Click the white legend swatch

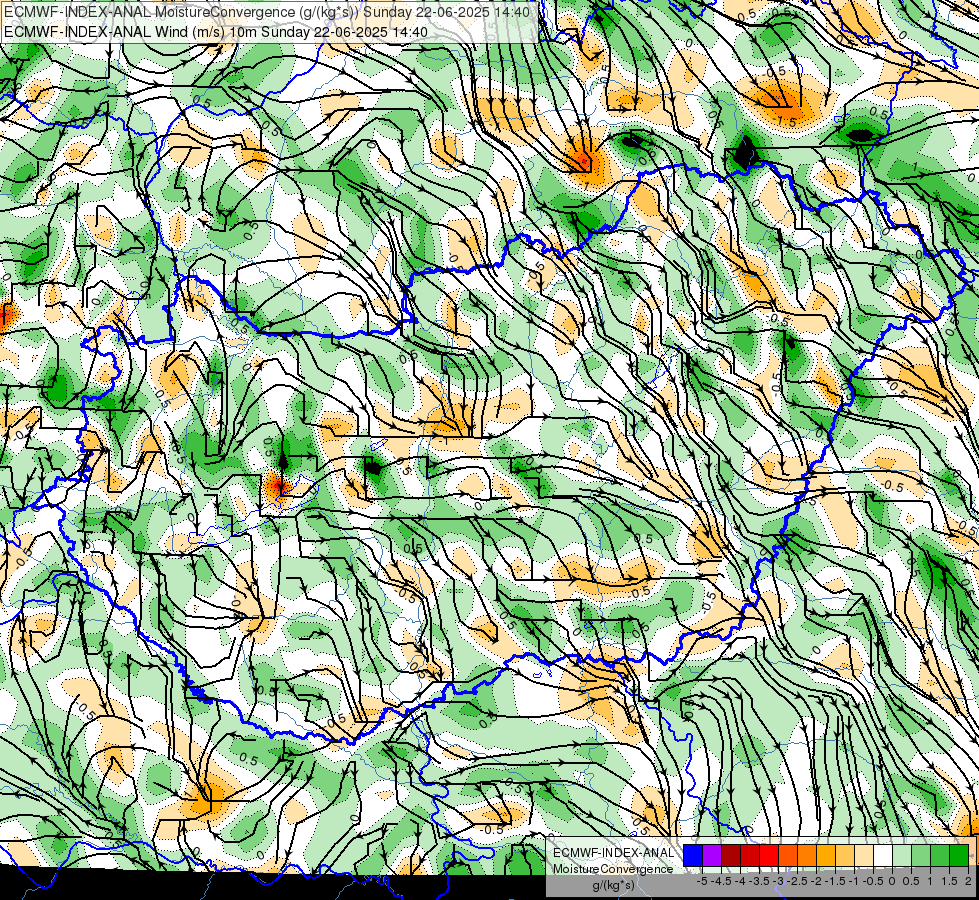coord(883,856)
